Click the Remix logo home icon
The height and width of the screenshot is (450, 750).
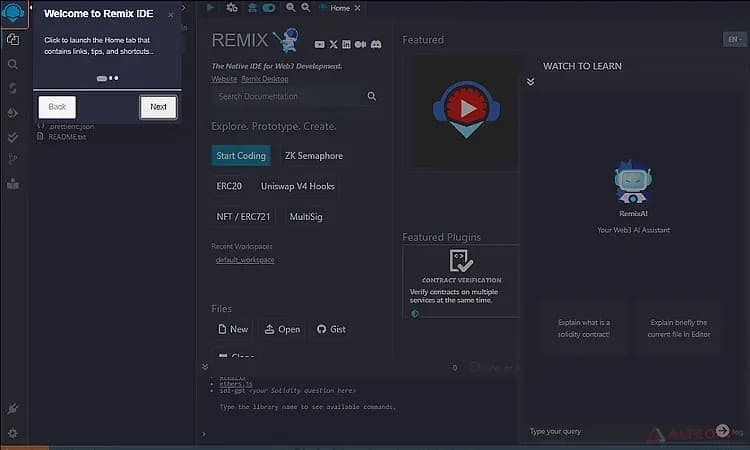coord(13,12)
